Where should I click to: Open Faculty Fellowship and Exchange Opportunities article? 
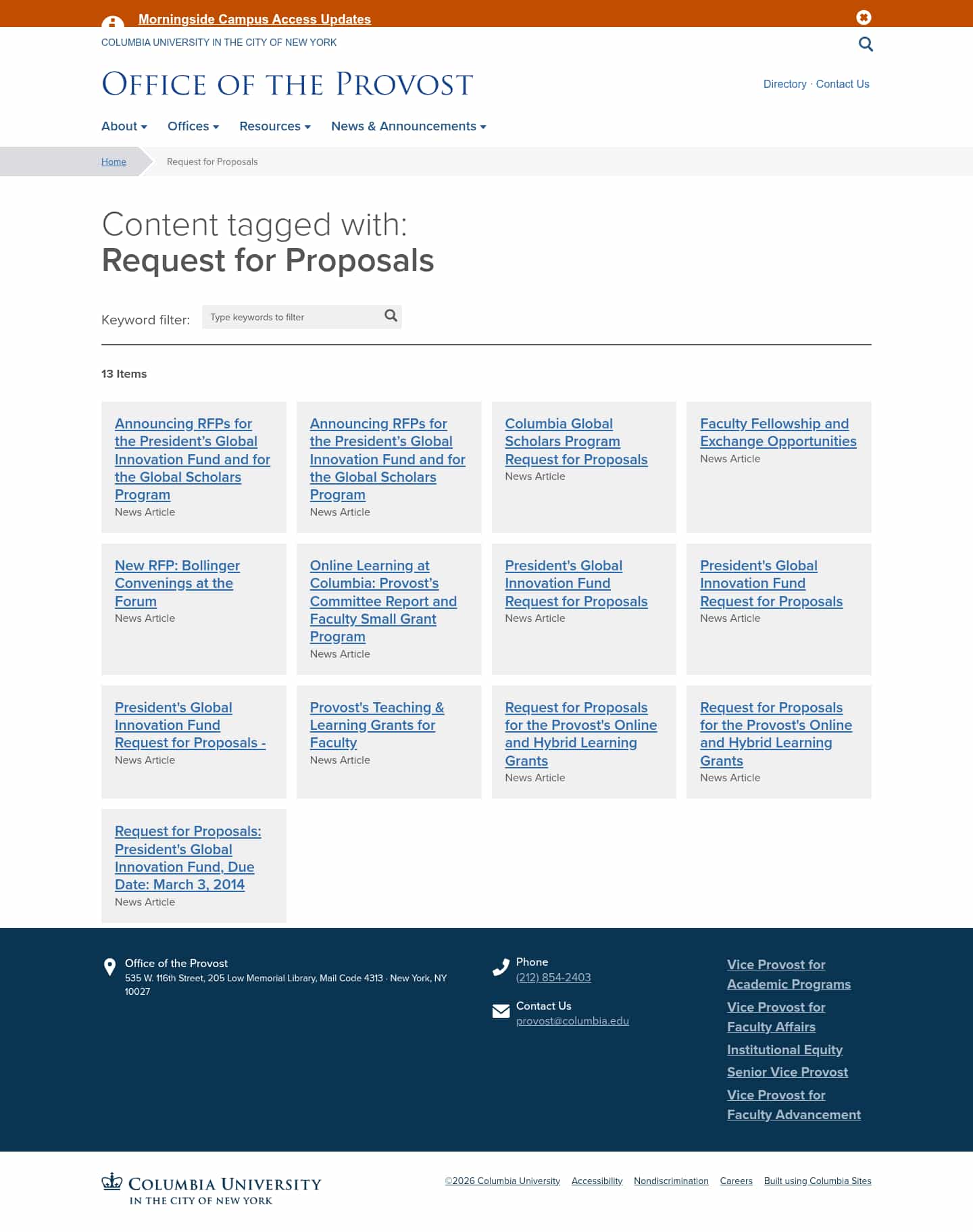pyautogui.click(x=778, y=433)
